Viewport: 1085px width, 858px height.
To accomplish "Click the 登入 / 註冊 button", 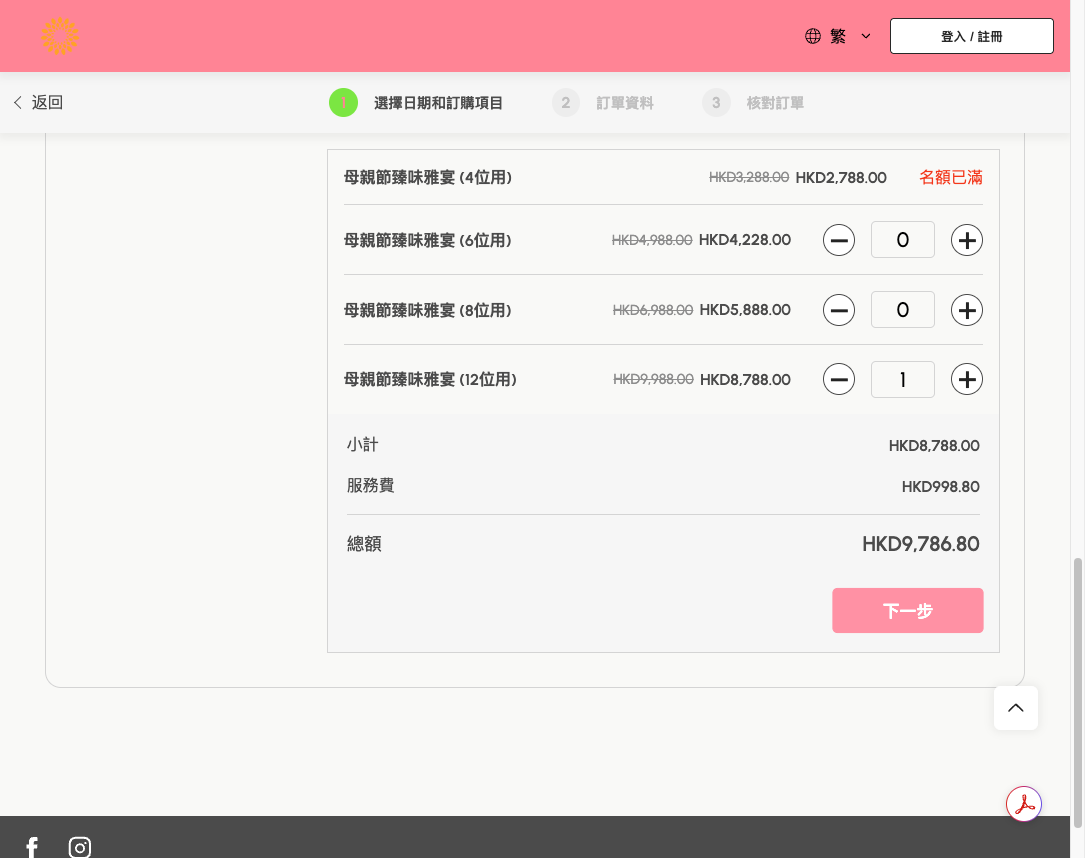I will pyautogui.click(x=972, y=36).
